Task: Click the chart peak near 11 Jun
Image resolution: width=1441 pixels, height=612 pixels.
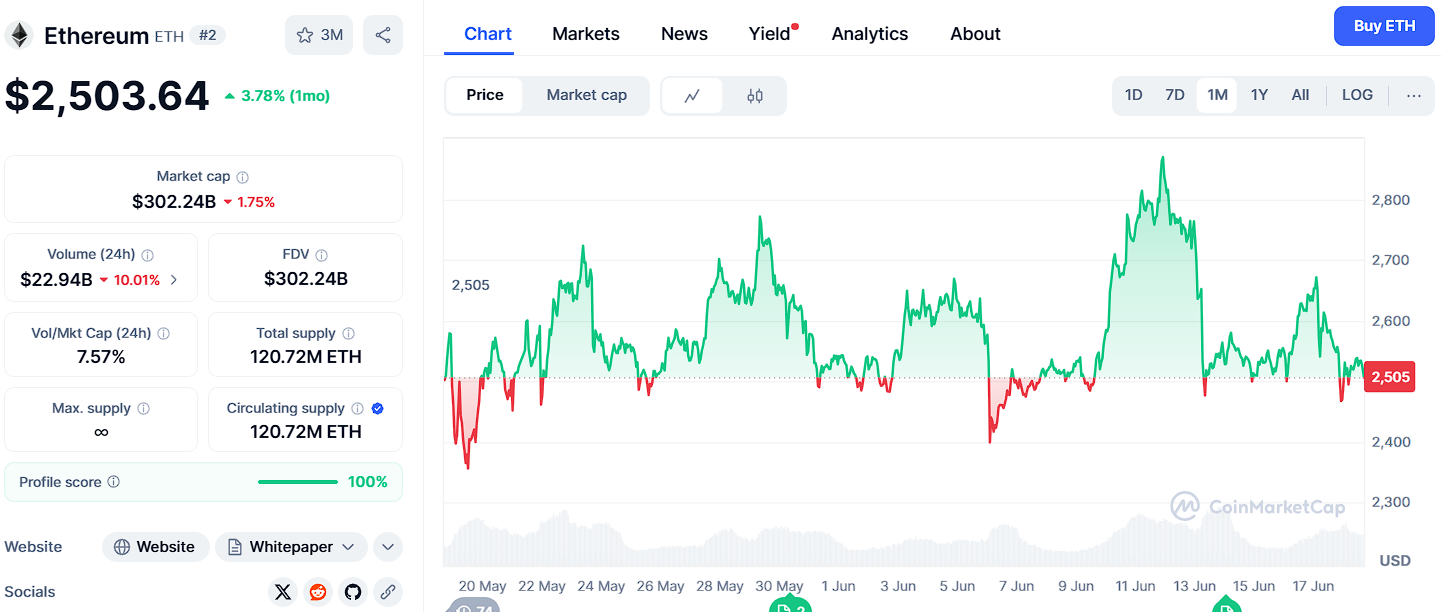Action: click(x=1162, y=157)
